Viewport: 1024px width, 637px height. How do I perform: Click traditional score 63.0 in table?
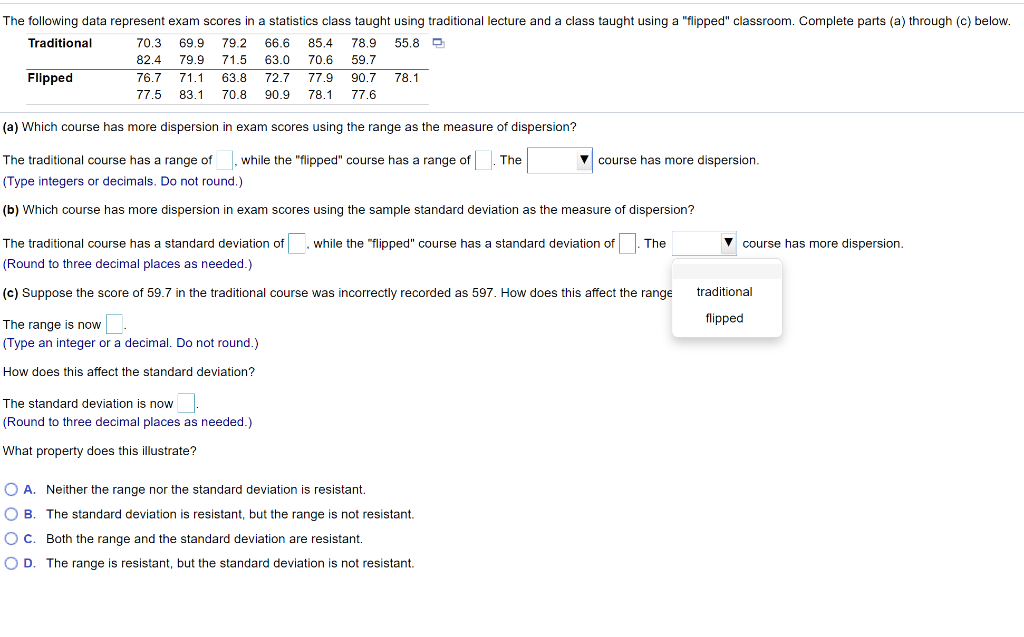pyautogui.click(x=278, y=60)
